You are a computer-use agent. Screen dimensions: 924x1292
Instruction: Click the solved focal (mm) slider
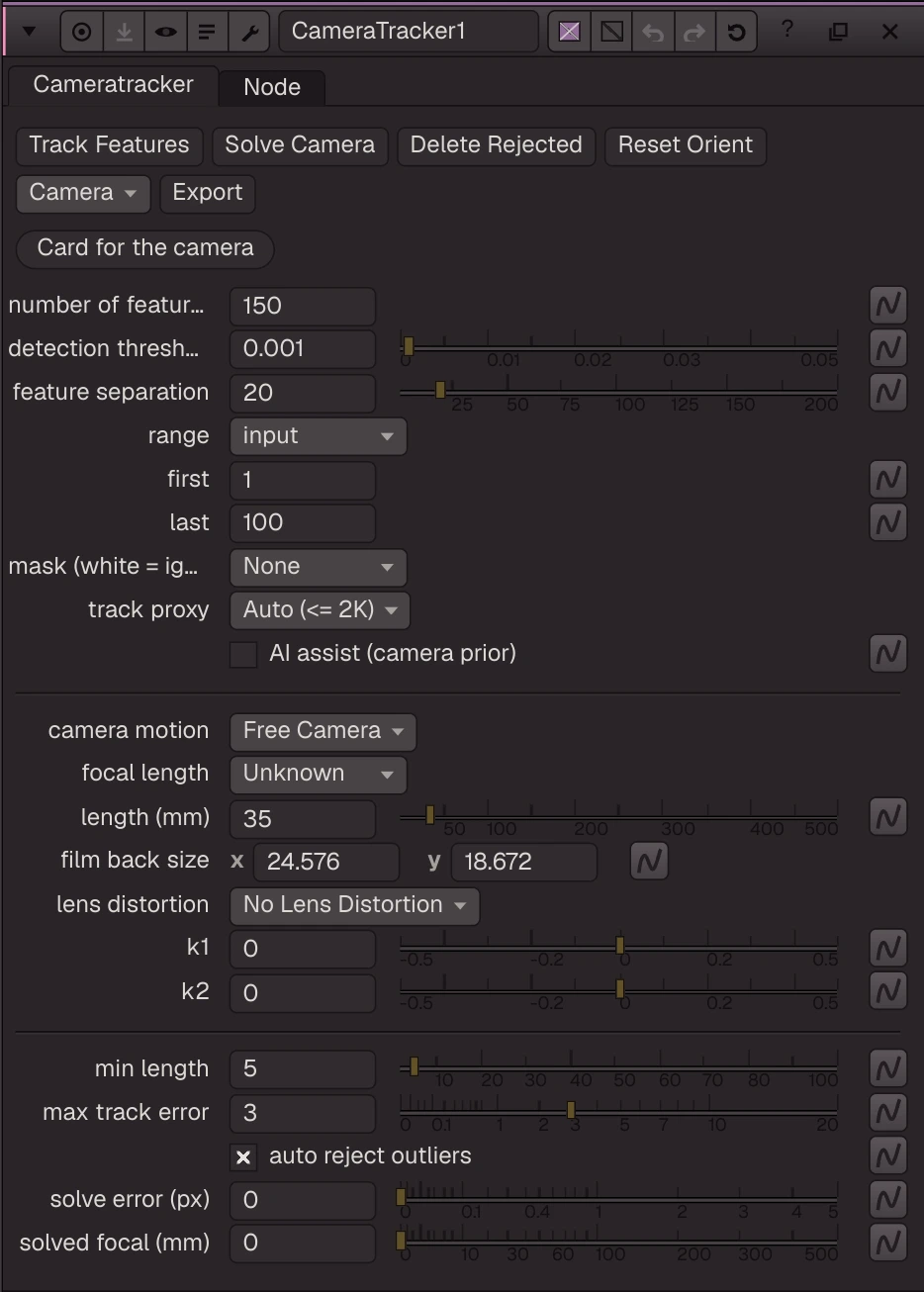619,1243
